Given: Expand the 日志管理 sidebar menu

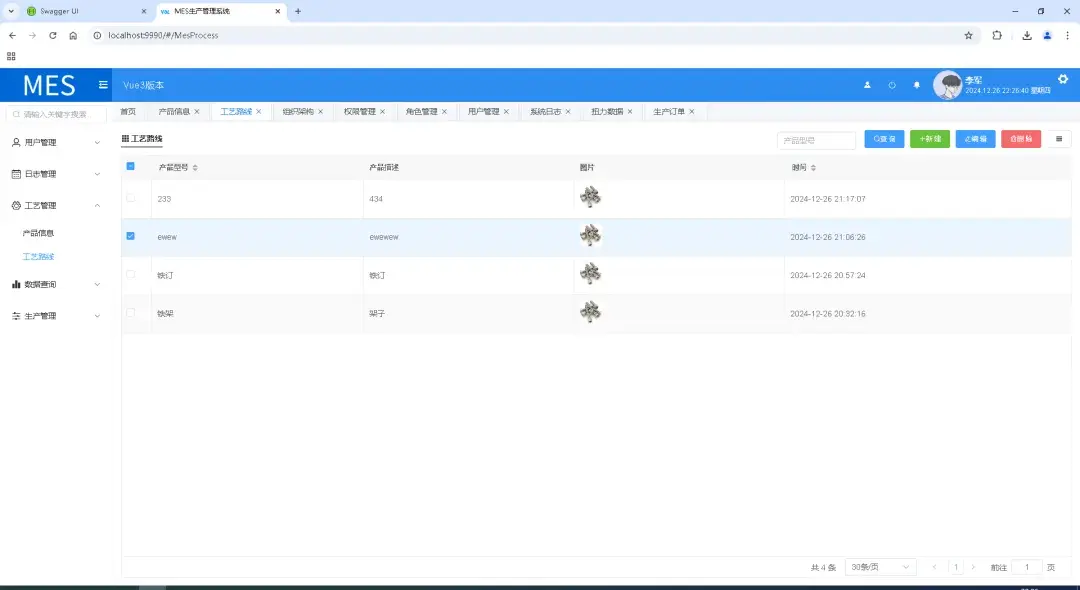Looking at the screenshot, I should [50, 173].
